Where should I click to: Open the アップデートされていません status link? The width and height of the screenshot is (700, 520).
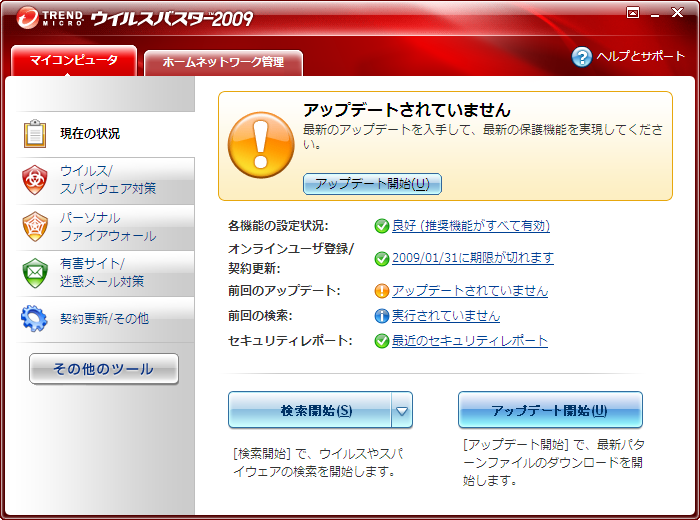470,291
